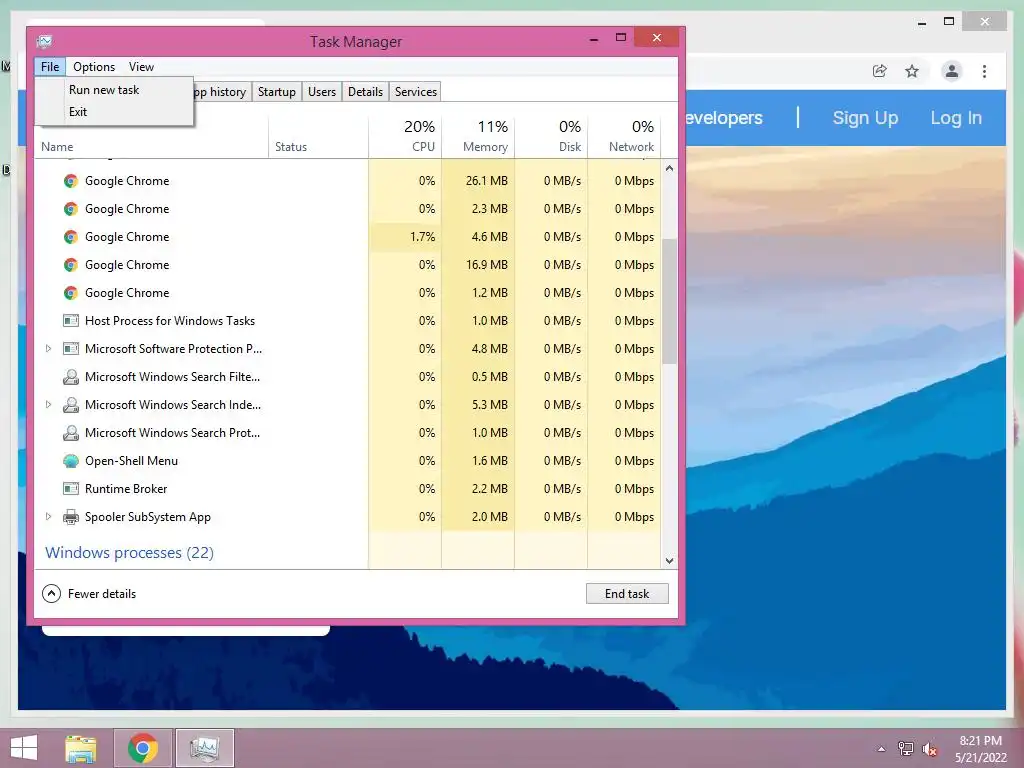This screenshot has height=768, width=1024.
Task: Switch to Chrome in the taskbar
Action: click(x=143, y=748)
